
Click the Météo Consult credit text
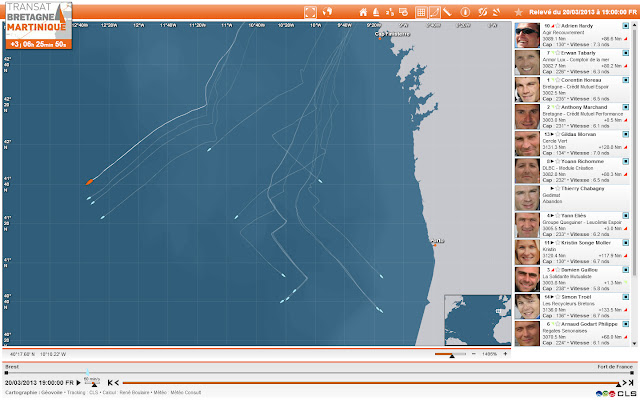186,393
